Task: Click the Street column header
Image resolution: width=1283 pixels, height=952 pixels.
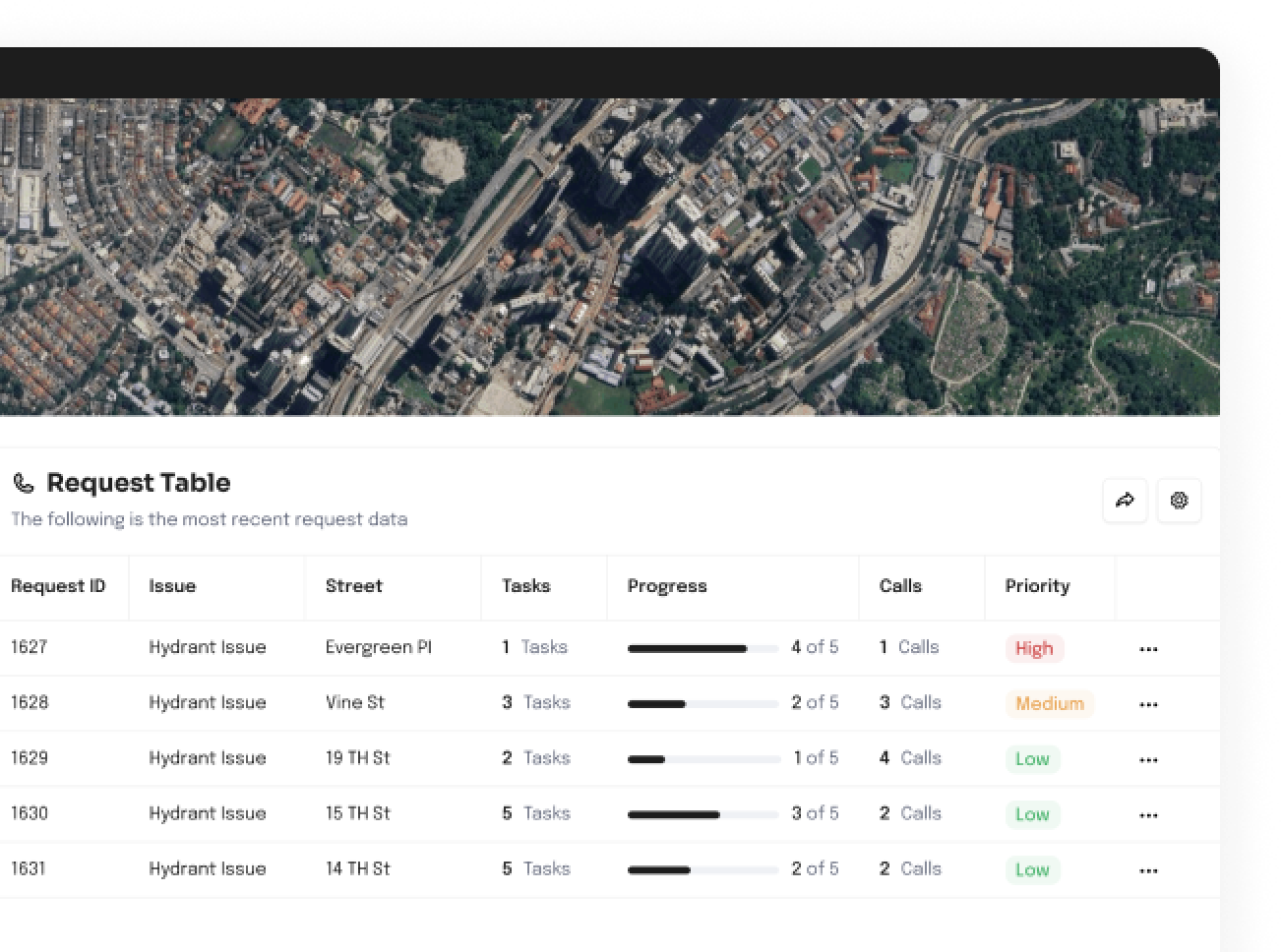Action: coord(353,586)
